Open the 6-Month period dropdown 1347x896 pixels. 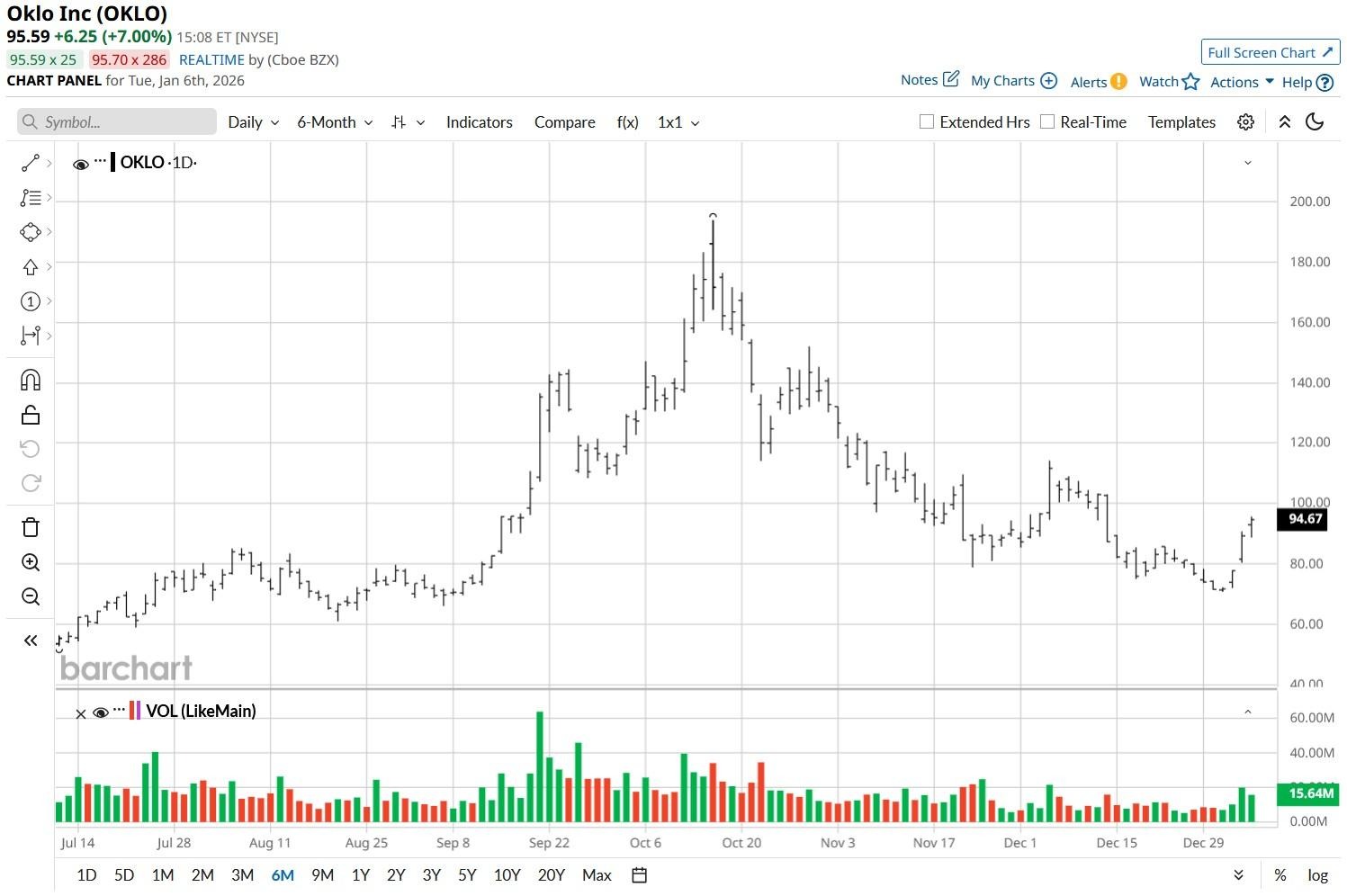335,122
